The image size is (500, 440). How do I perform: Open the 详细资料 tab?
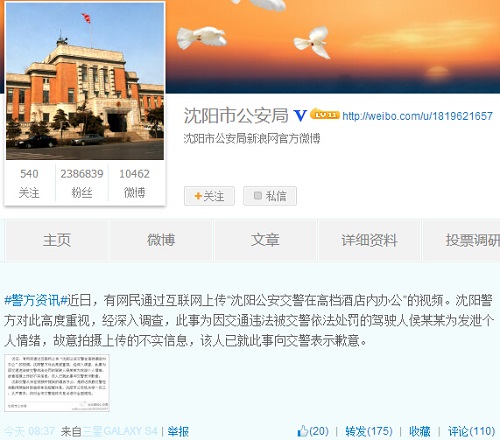(369, 240)
